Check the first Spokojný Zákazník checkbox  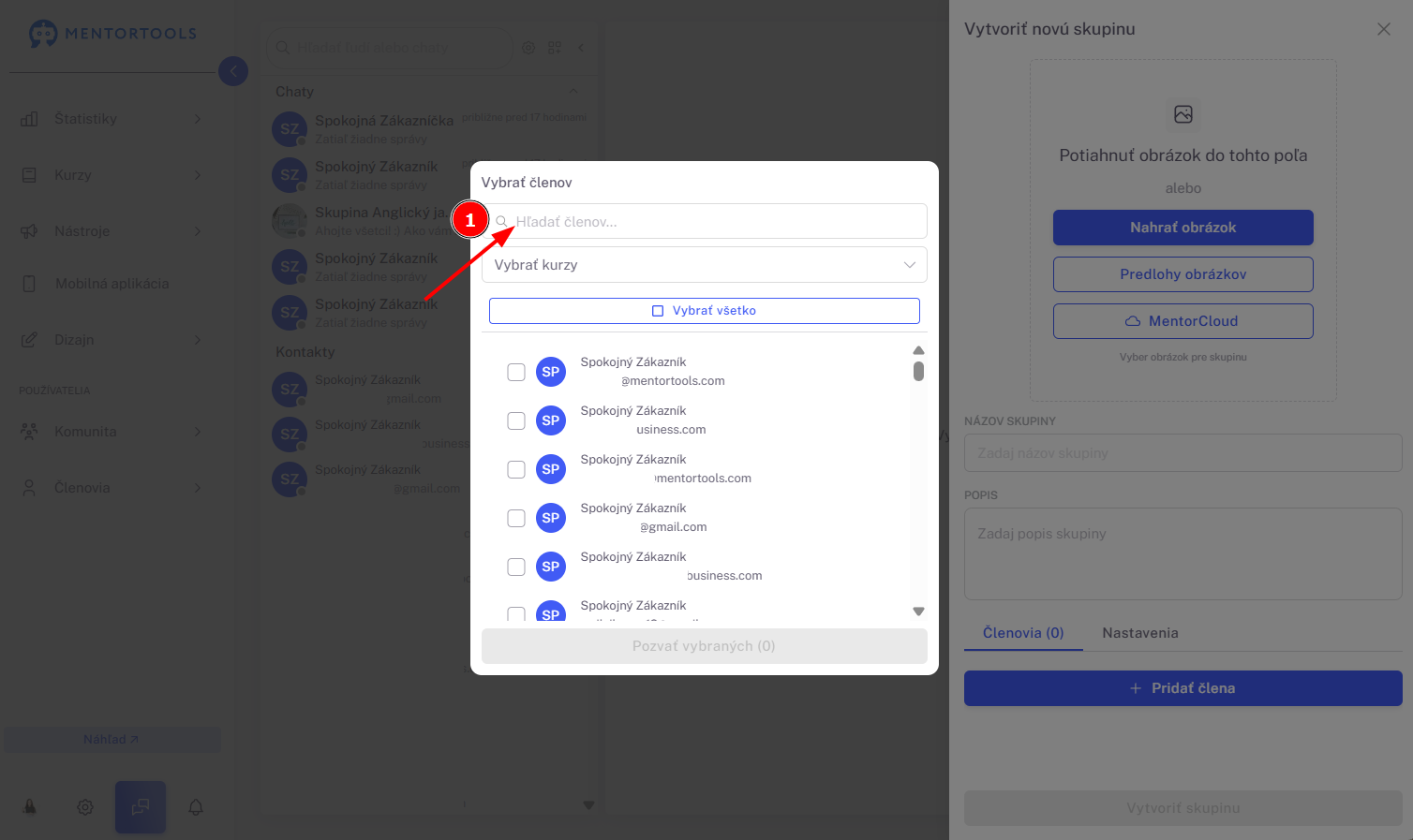[516, 372]
